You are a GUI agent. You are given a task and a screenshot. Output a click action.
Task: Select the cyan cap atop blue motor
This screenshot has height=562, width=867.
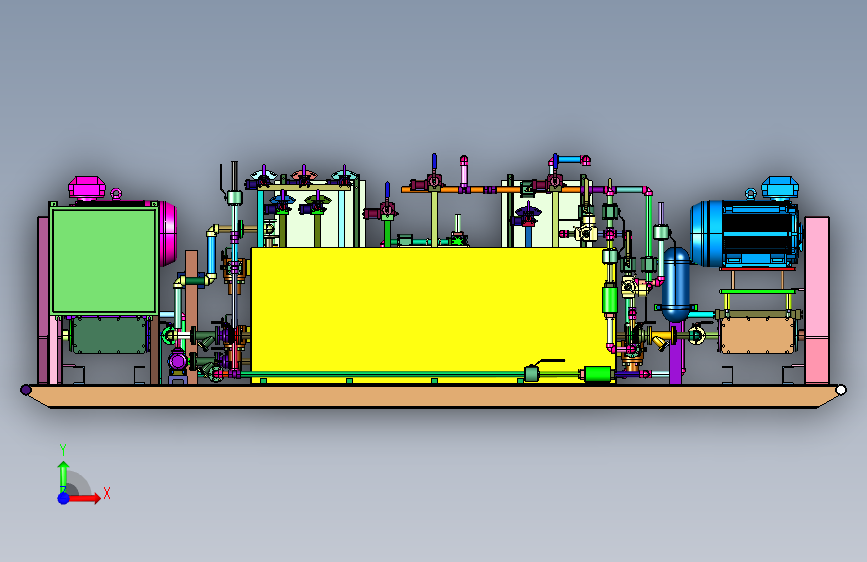coord(780,188)
